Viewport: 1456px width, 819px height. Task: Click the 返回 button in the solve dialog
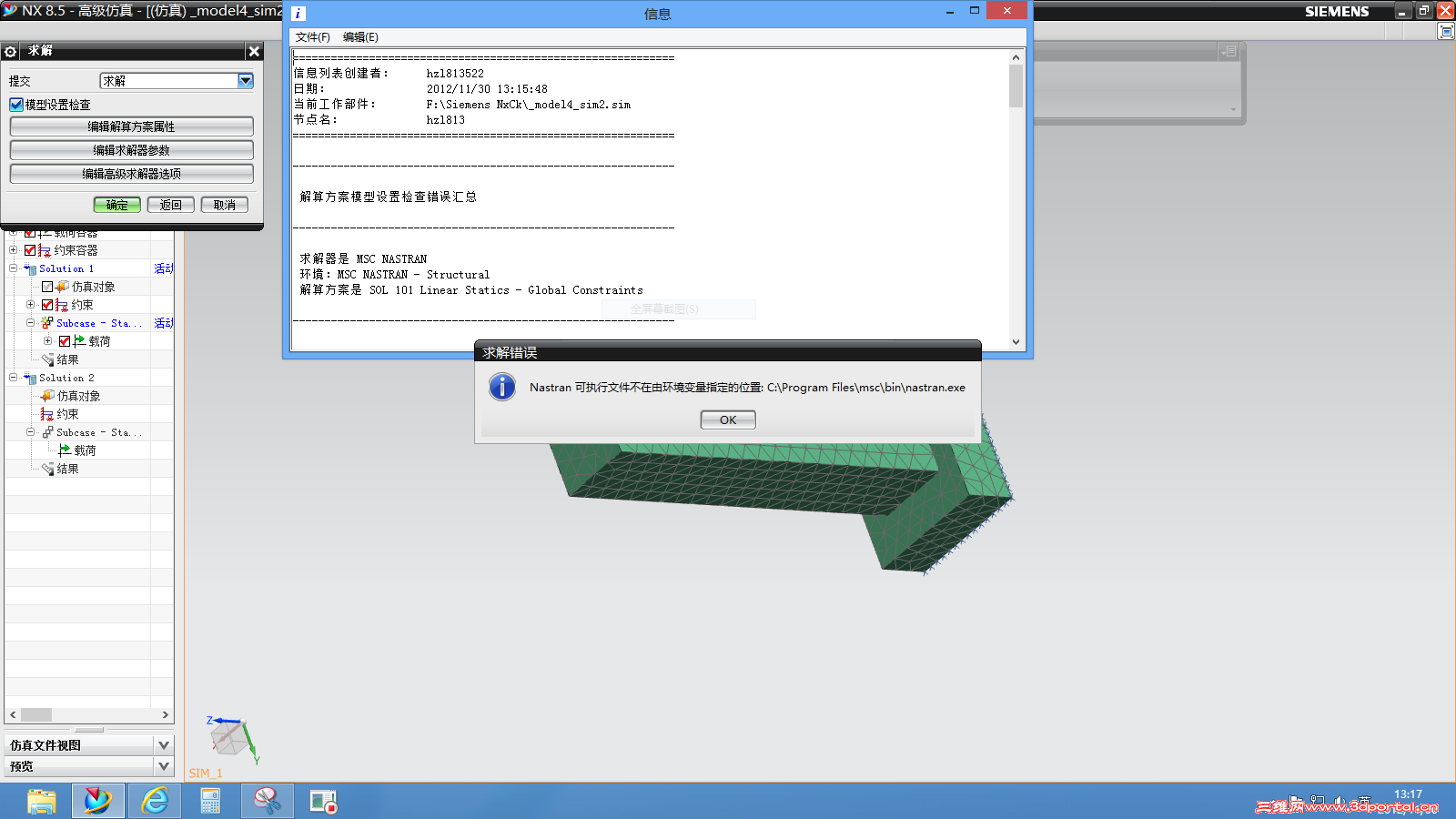pyautogui.click(x=171, y=205)
